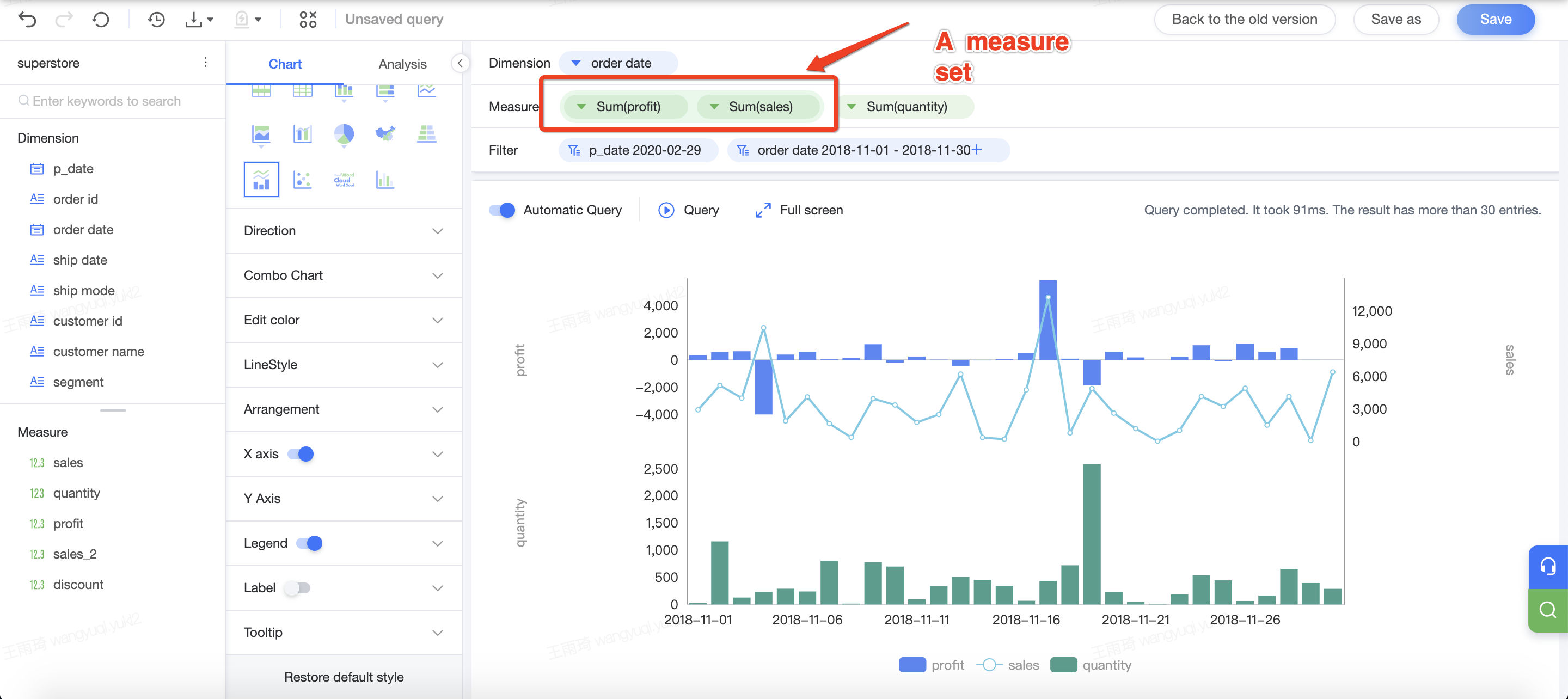Select the histogram bar chart type
This screenshot has width=1568, height=699.
pyautogui.click(x=385, y=180)
